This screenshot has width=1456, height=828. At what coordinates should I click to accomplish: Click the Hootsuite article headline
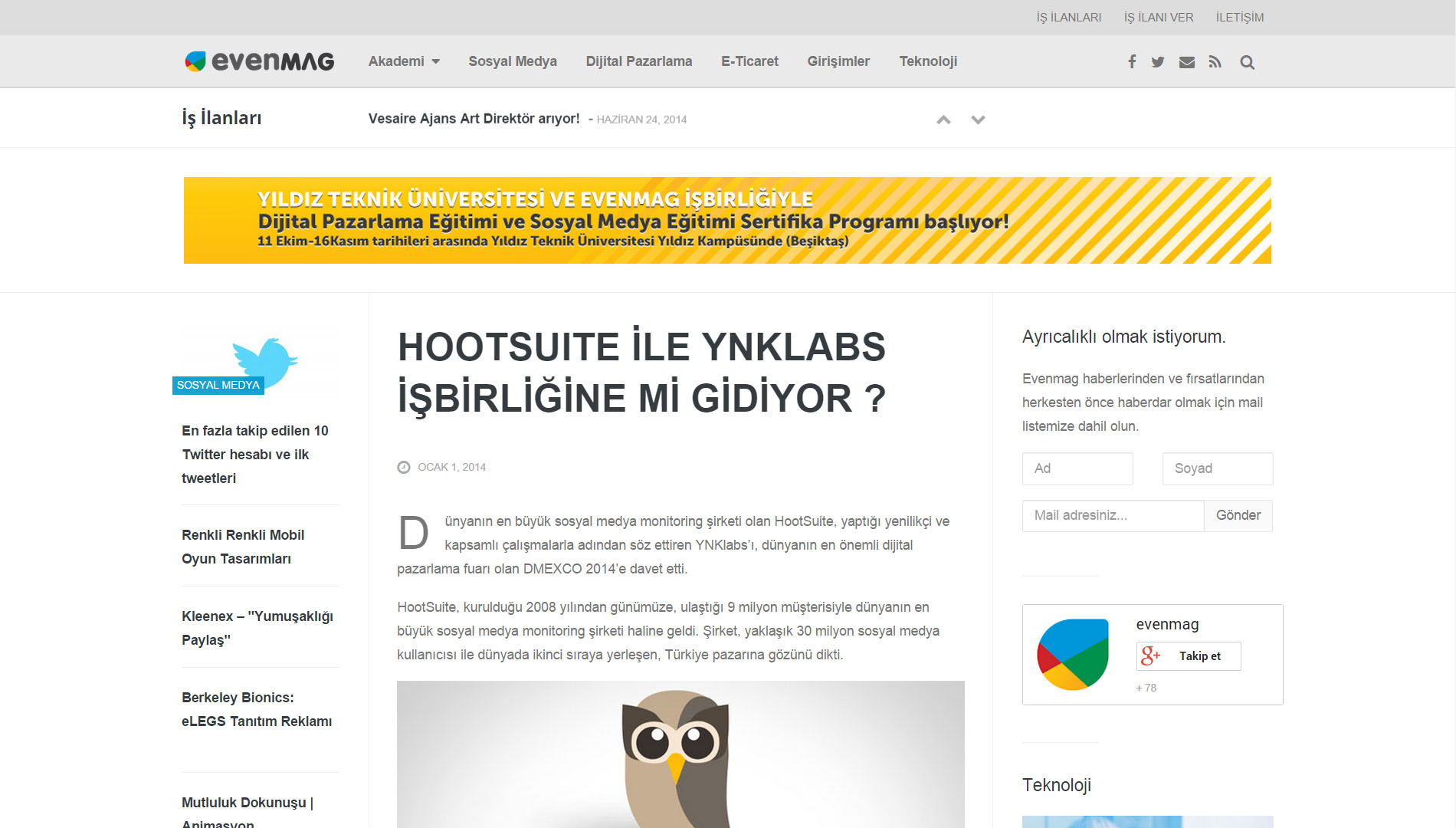642,373
